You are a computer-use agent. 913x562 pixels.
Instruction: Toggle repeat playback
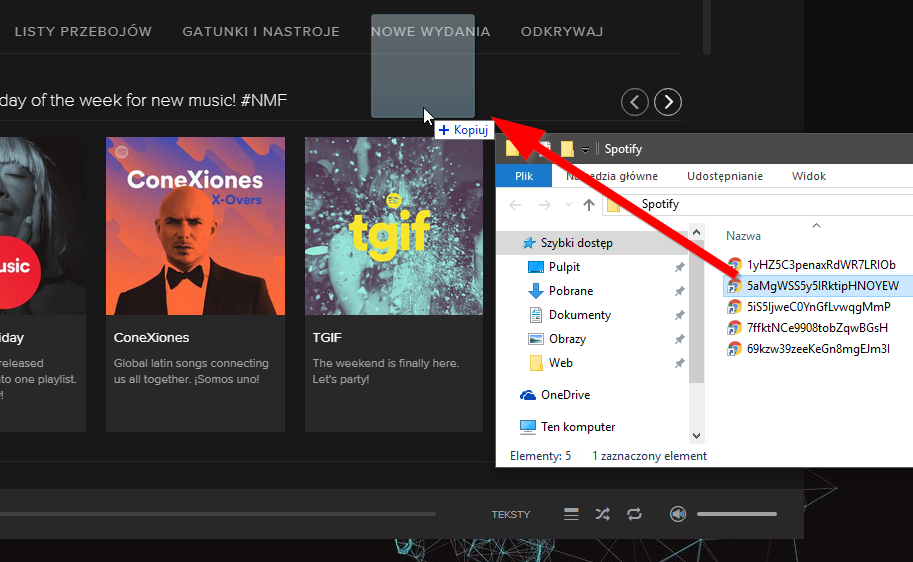coord(634,514)
